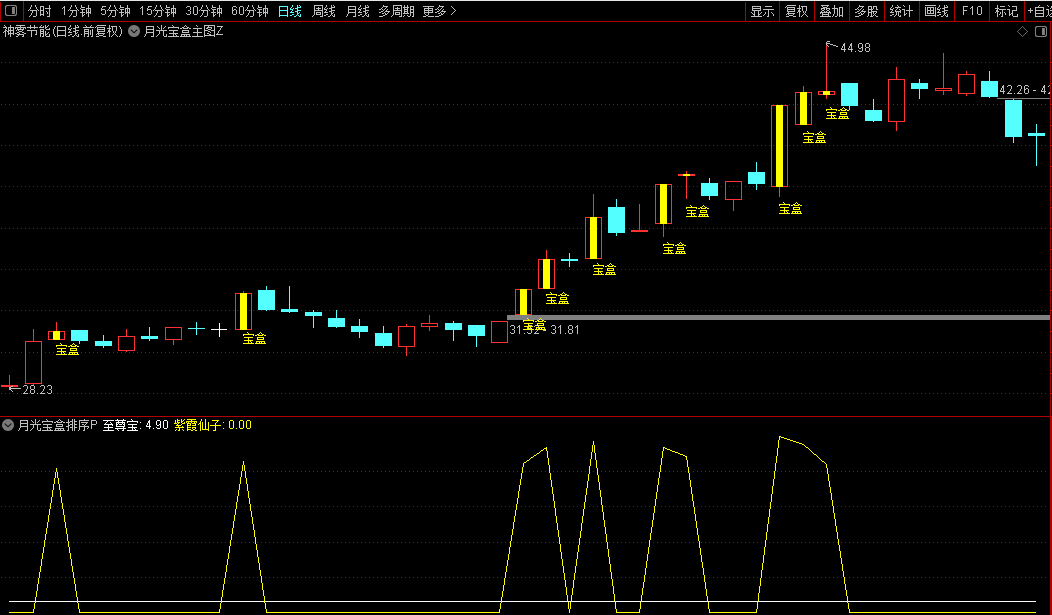1052x615 pixels.
Task: Click the 28.23 low price label
Action: point(38,390)
